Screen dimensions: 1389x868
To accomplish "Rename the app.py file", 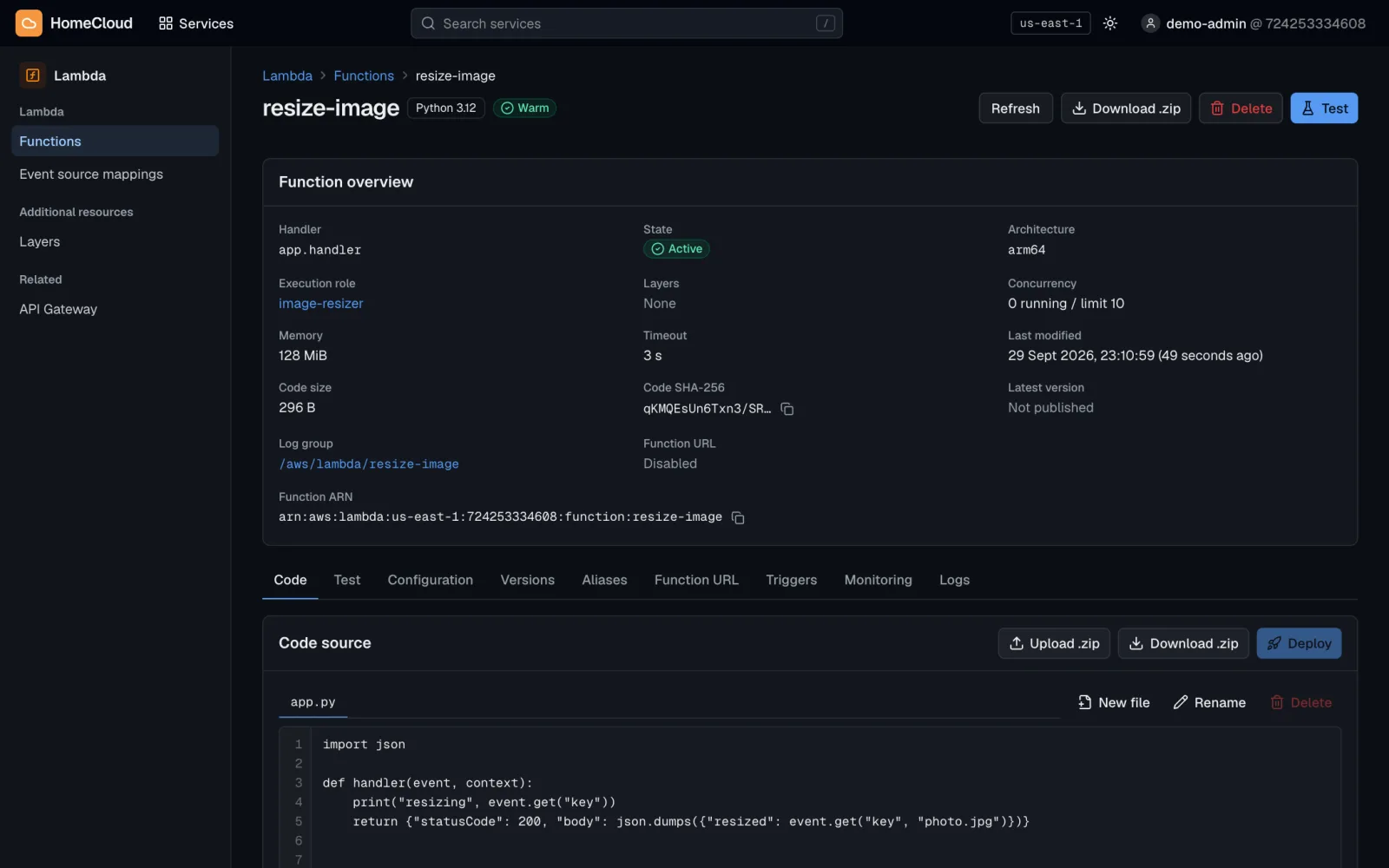I will (x=1209, y=702).
